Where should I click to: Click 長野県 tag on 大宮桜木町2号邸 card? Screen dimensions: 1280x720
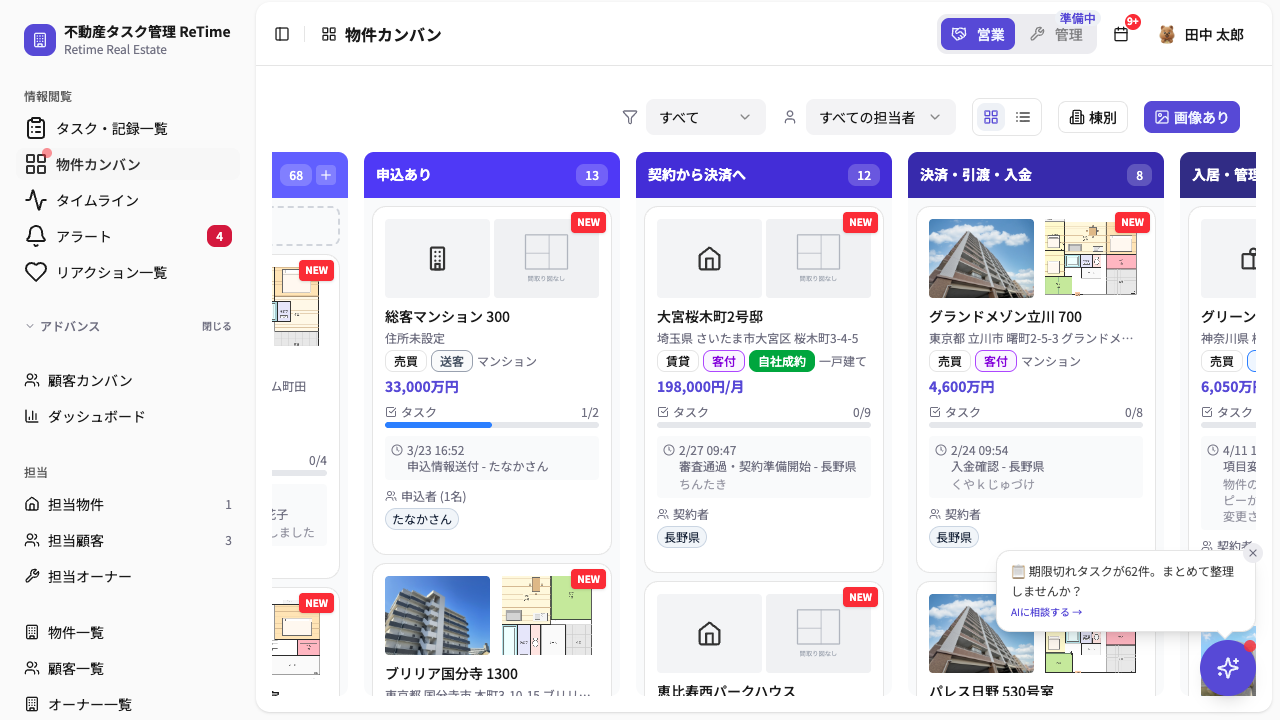[x=682, y=537]
